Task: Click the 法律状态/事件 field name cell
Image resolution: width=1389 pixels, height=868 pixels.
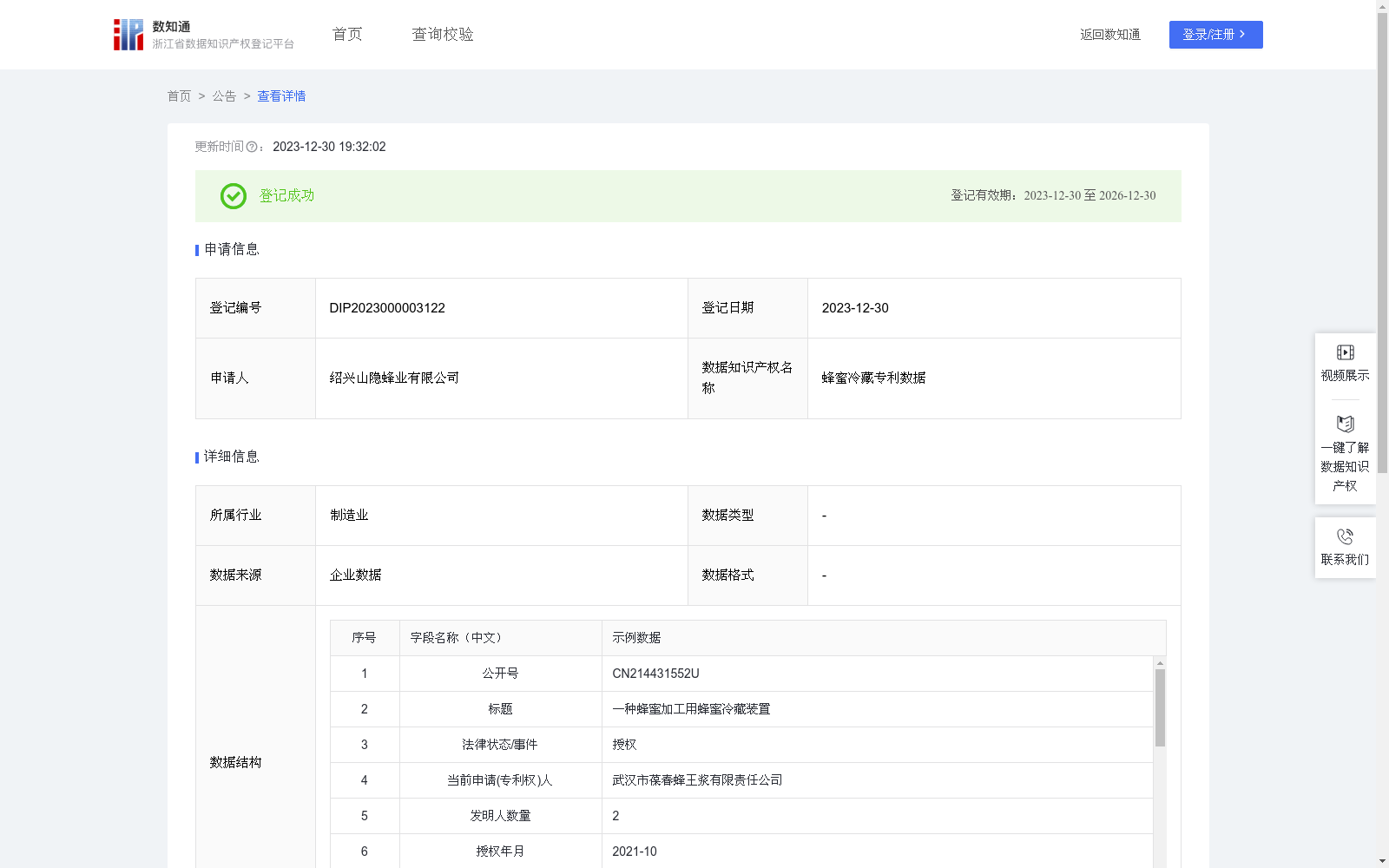Action: tap(500, 745)
